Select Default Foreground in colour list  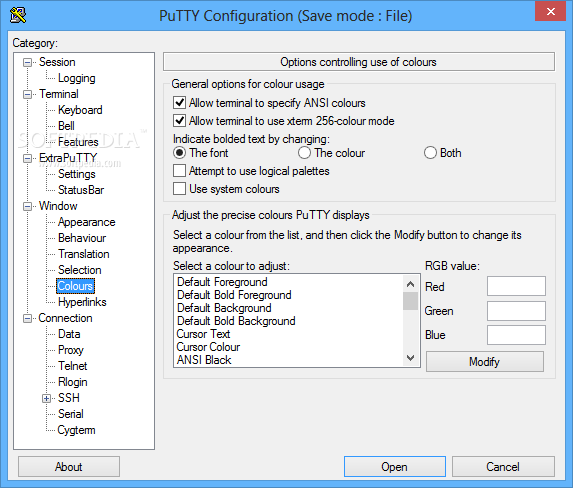click(x=288, y=282)
